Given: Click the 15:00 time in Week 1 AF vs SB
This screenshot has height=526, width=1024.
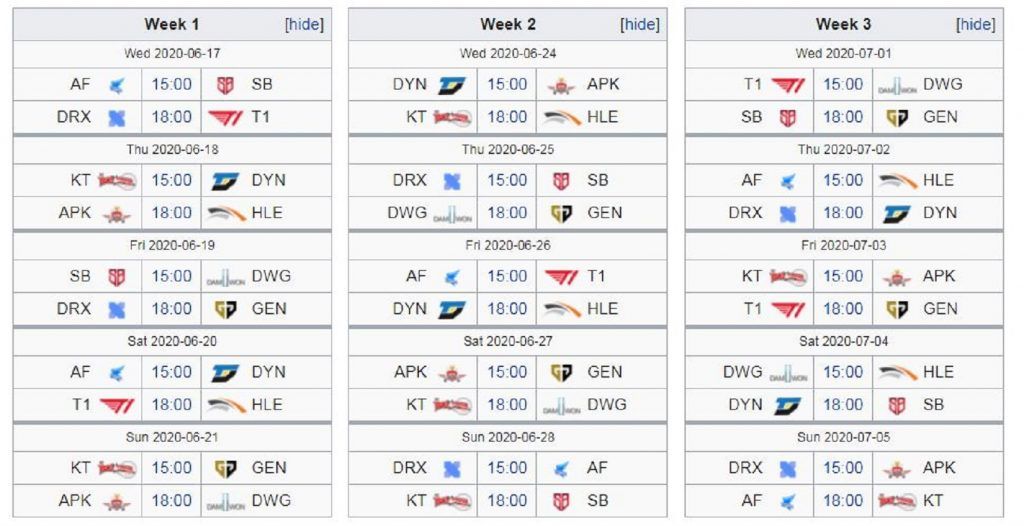Looking at the screenshot, I should pos(172,85).
